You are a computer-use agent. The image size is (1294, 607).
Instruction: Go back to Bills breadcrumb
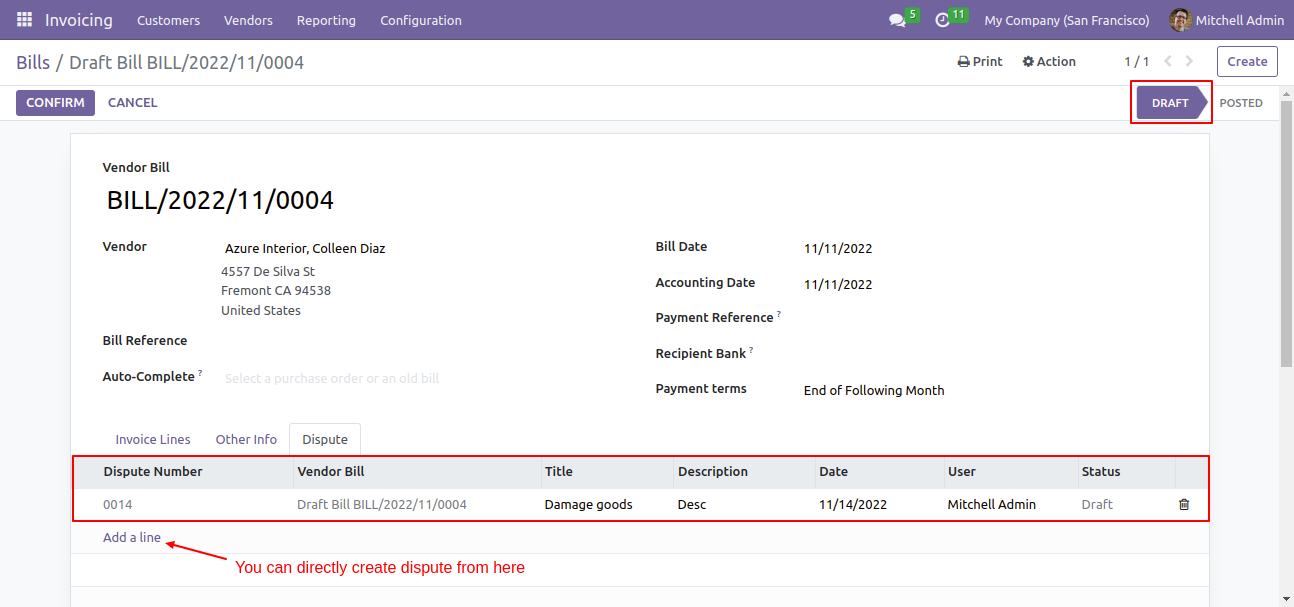[x=33, y=63]
